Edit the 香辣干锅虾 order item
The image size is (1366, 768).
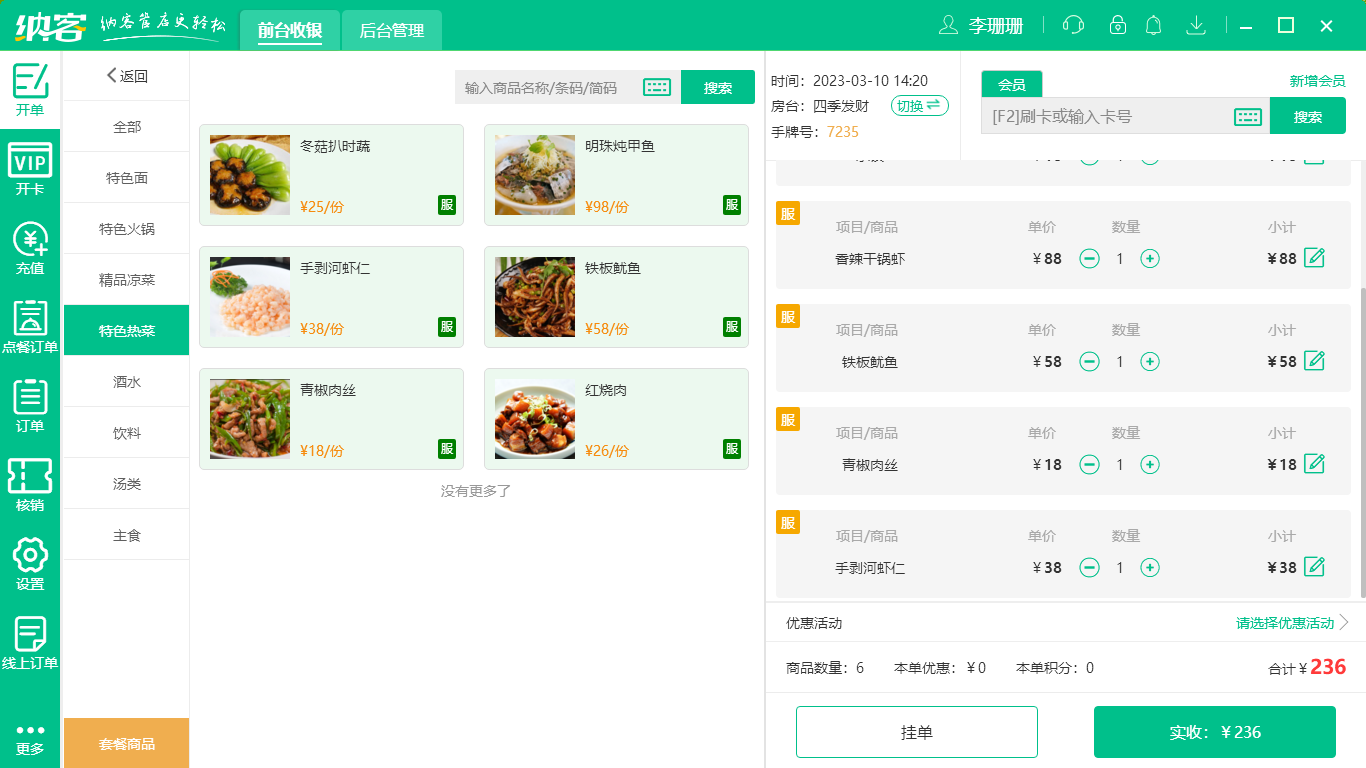[1315, 258]
